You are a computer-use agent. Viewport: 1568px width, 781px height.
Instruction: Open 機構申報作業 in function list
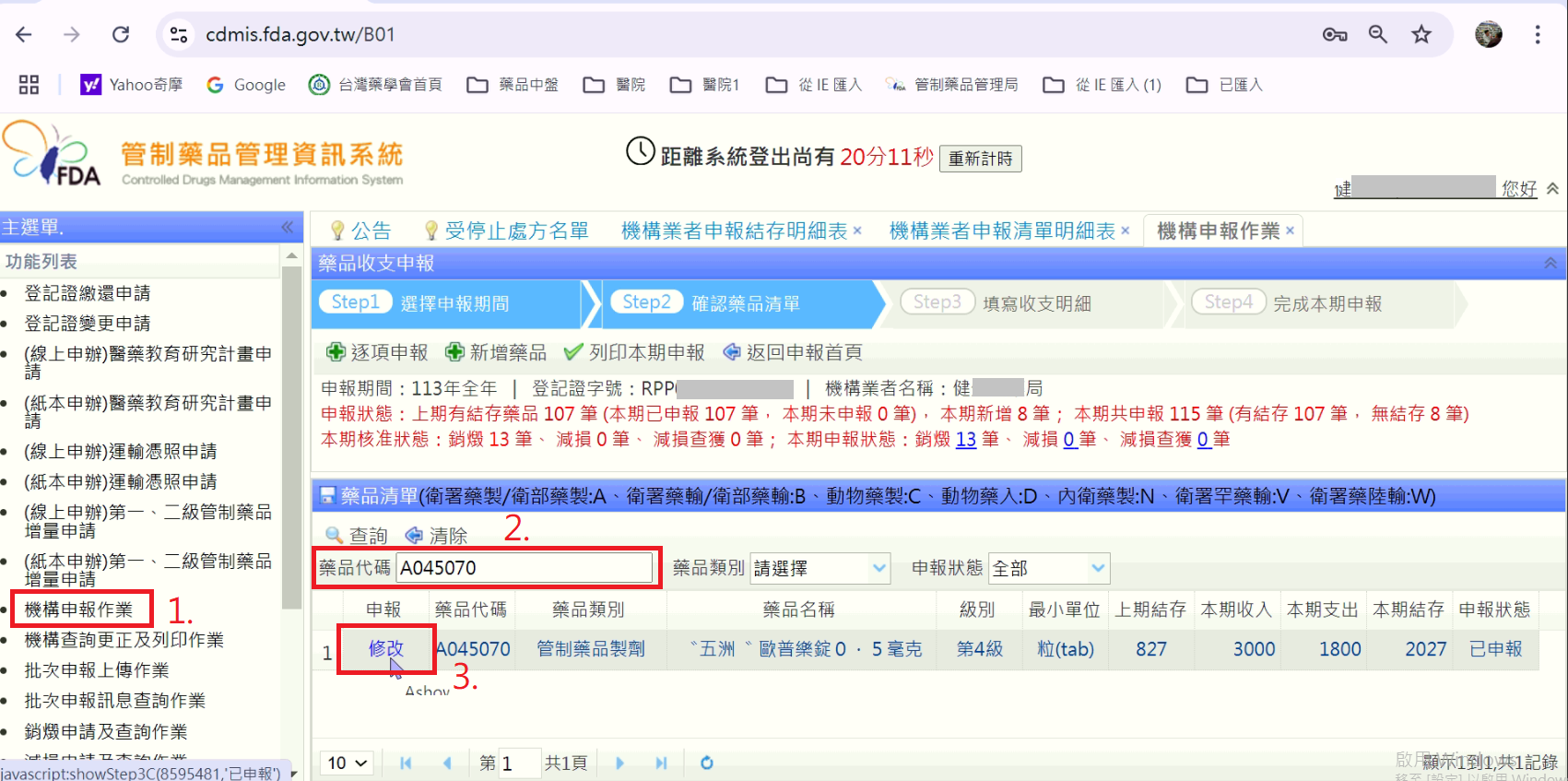coord(79,609)
